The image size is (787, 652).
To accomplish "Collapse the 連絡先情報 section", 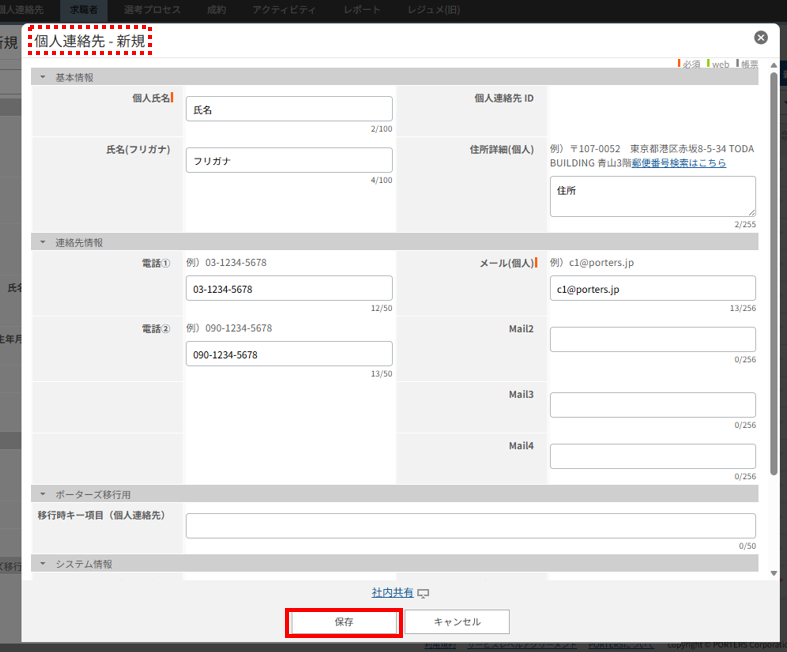I will (x=43, y=242).
